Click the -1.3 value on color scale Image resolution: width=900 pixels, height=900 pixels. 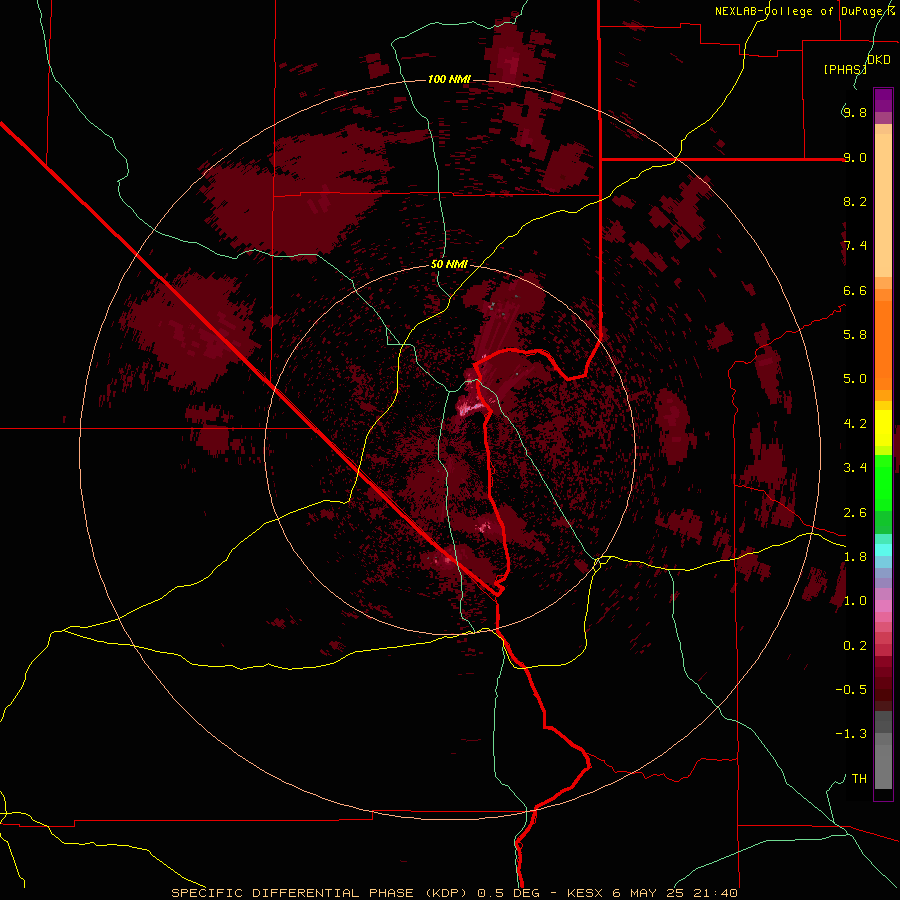(x=851, y=734)
